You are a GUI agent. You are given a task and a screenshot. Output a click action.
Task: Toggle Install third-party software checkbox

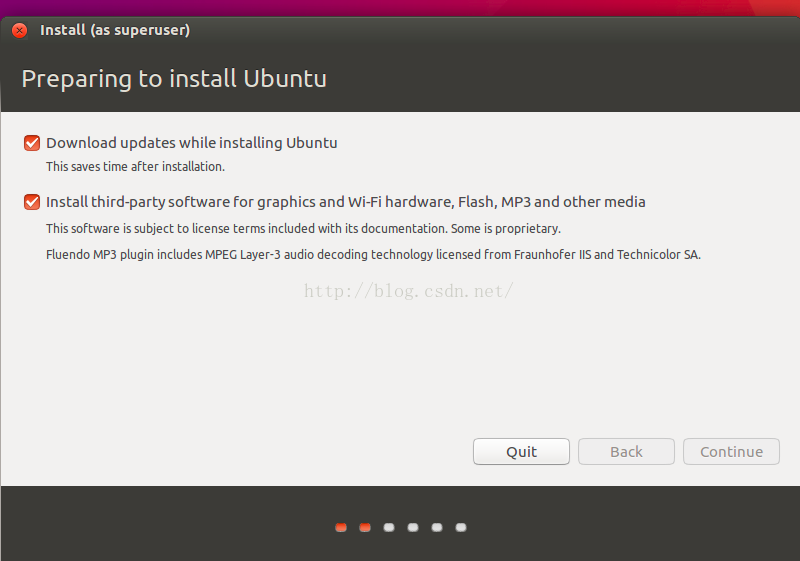click(32, 202)
